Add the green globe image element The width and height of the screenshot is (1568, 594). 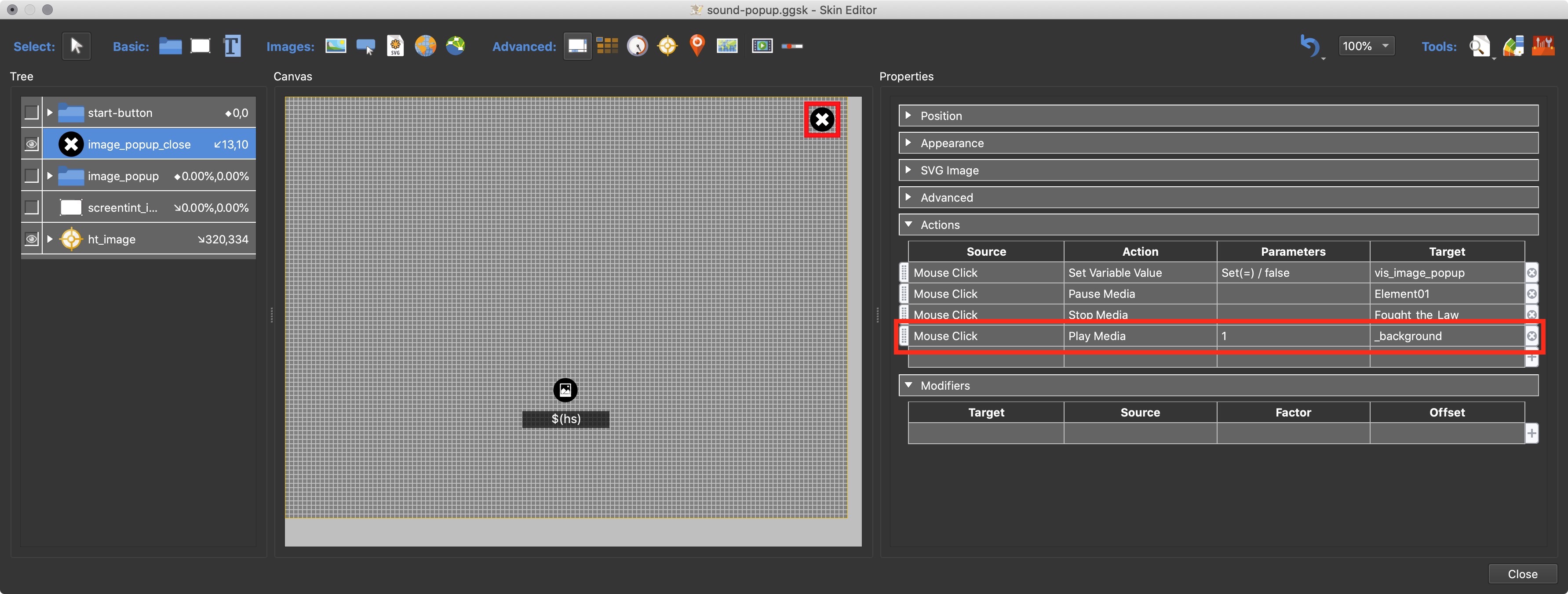(x=455, y=46)
